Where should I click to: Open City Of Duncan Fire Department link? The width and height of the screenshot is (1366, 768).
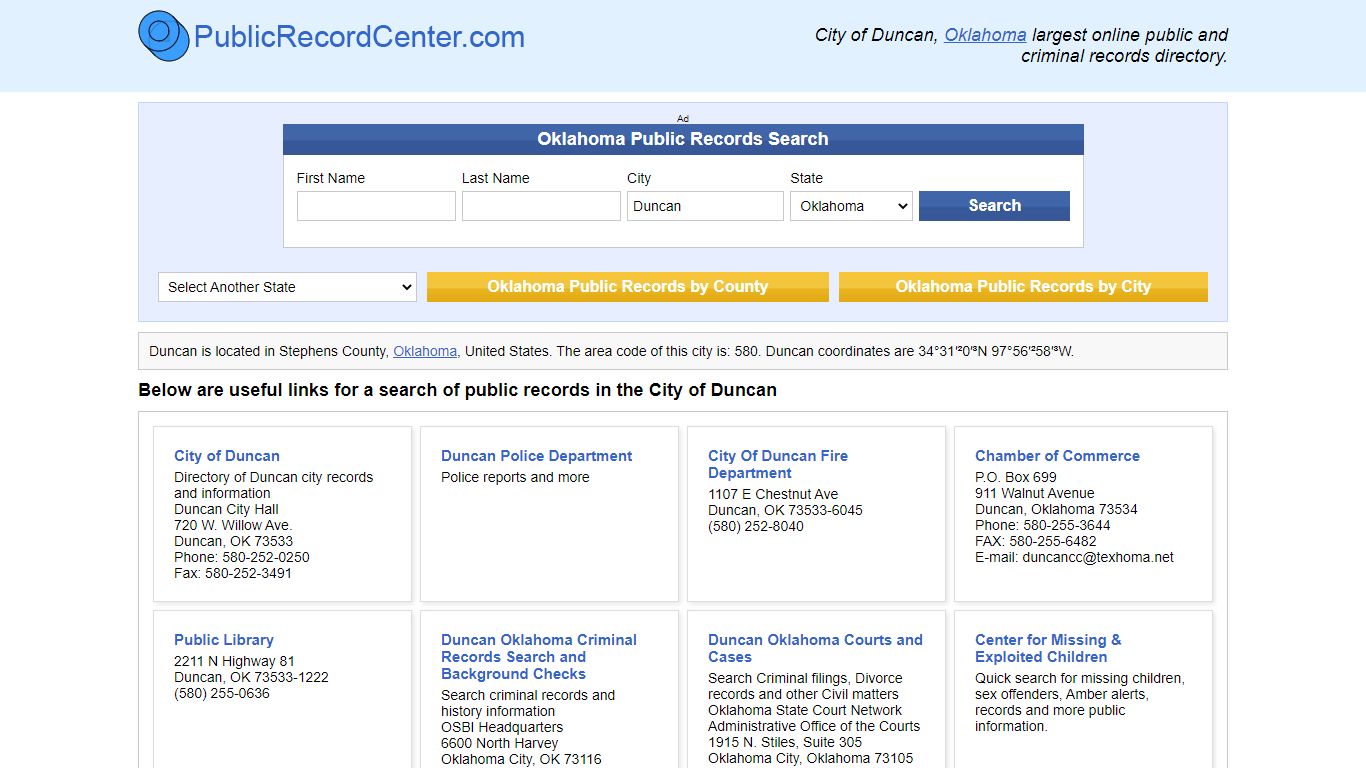click(778, 464)
